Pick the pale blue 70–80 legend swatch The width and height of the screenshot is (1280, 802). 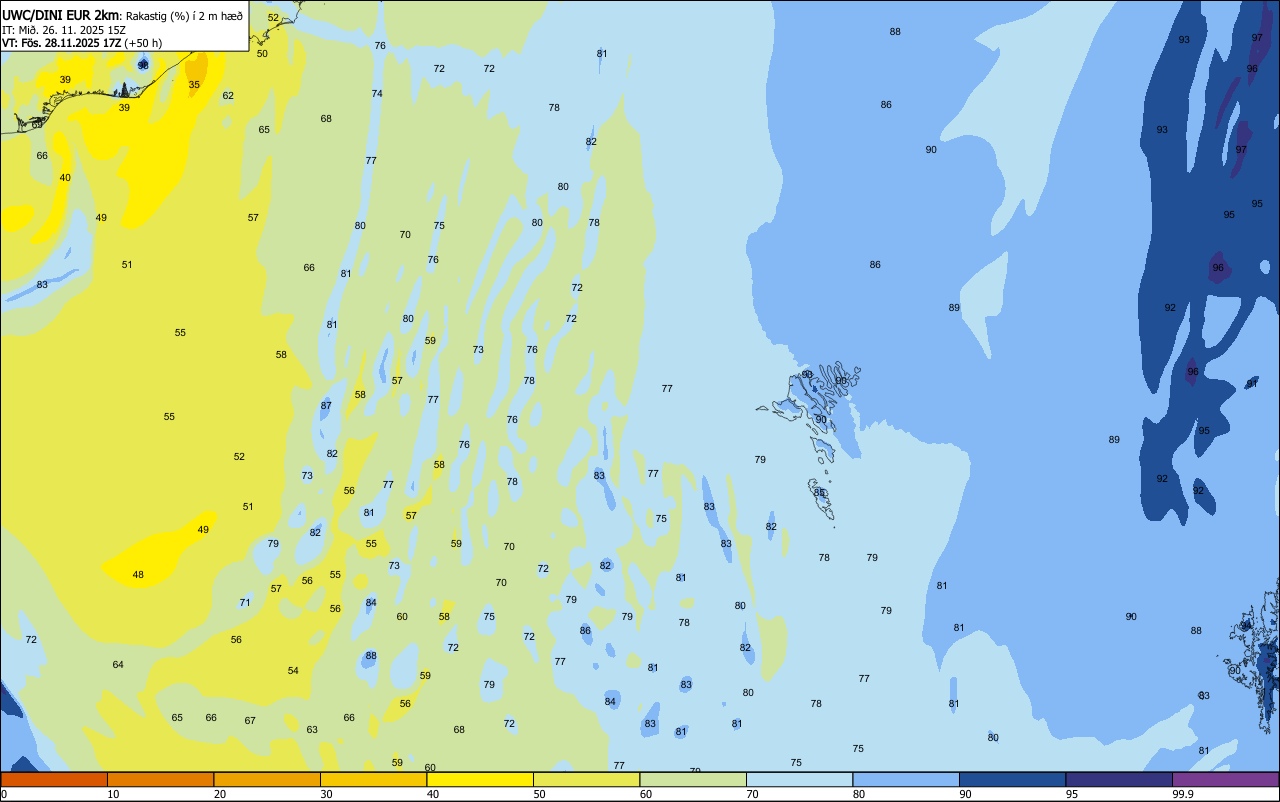click(799, 779)
